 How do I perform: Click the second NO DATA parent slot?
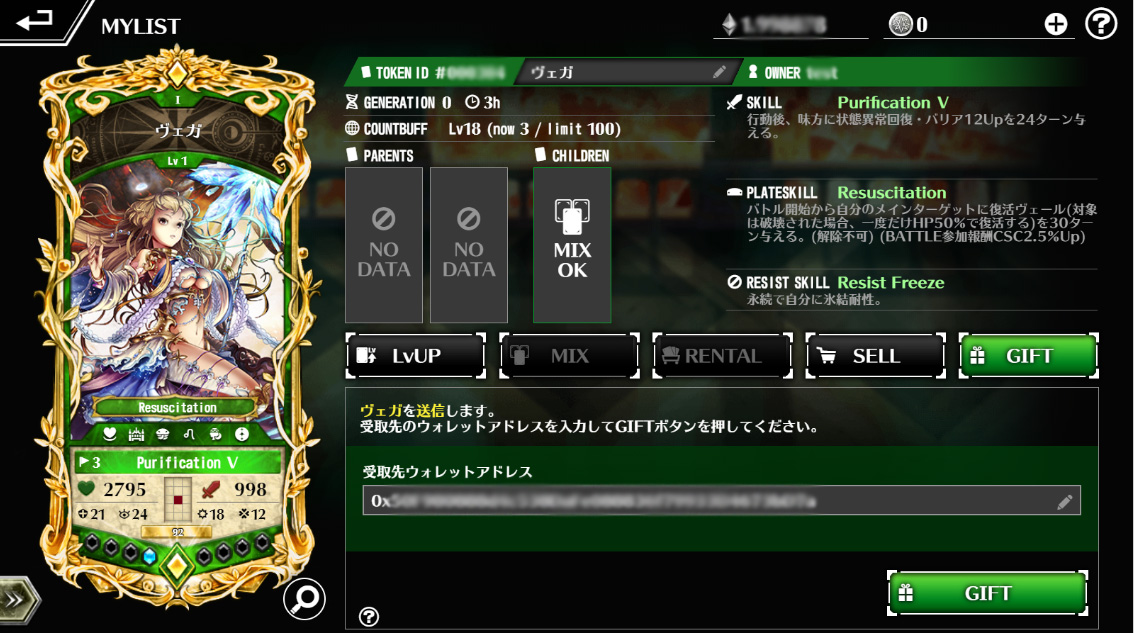click(x=469, y=245)
